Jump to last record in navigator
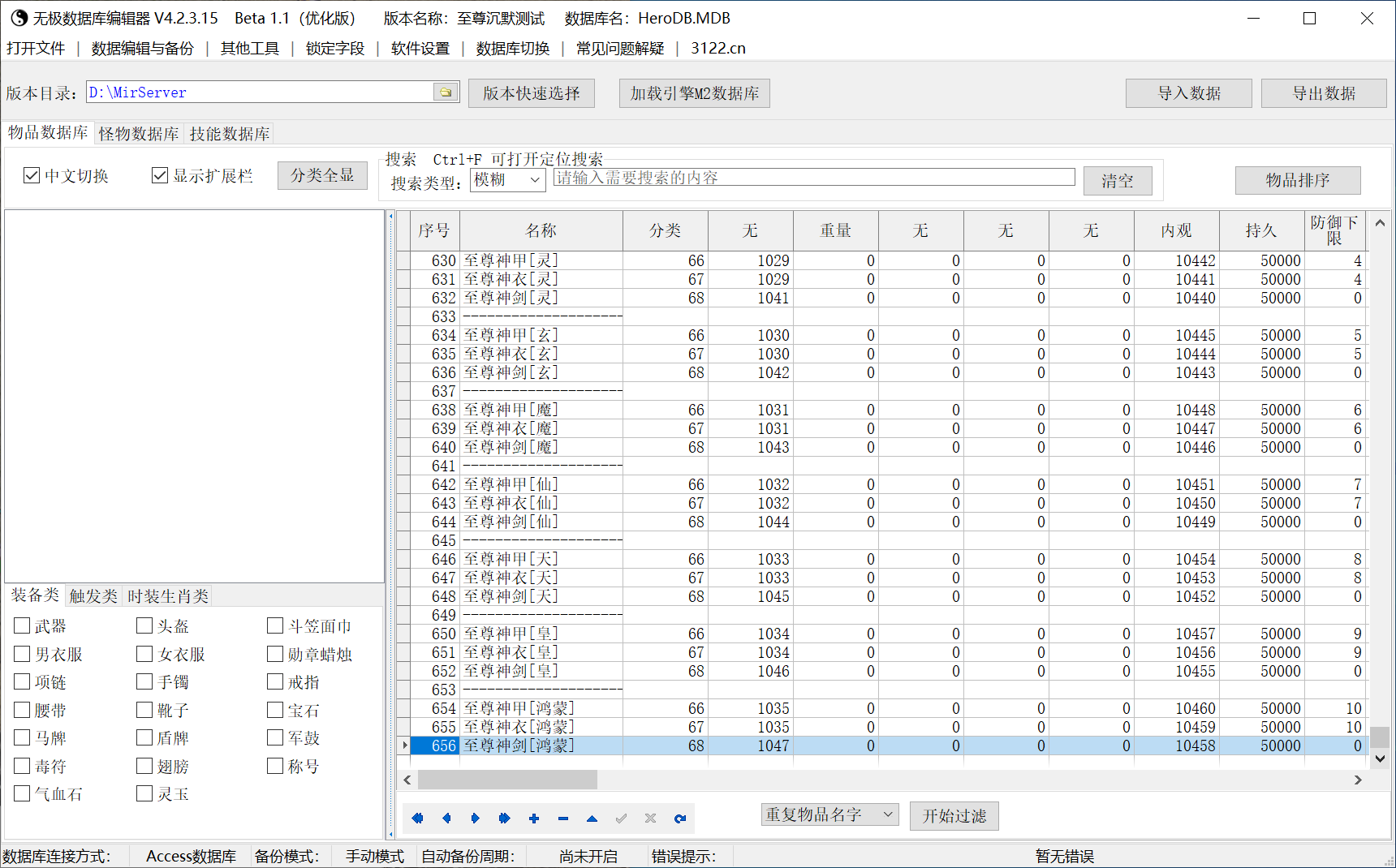 click(505, 819)
